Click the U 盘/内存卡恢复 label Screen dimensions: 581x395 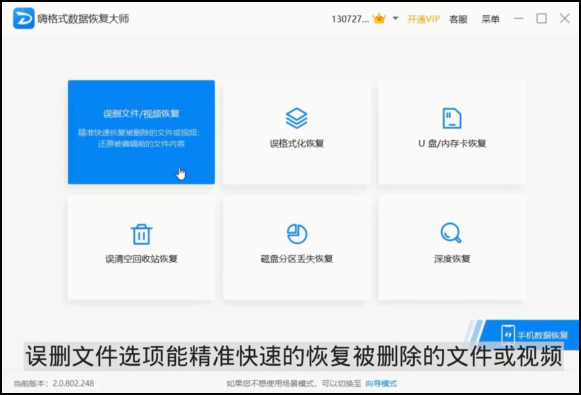pyautogui.click(x=452, y=143)
